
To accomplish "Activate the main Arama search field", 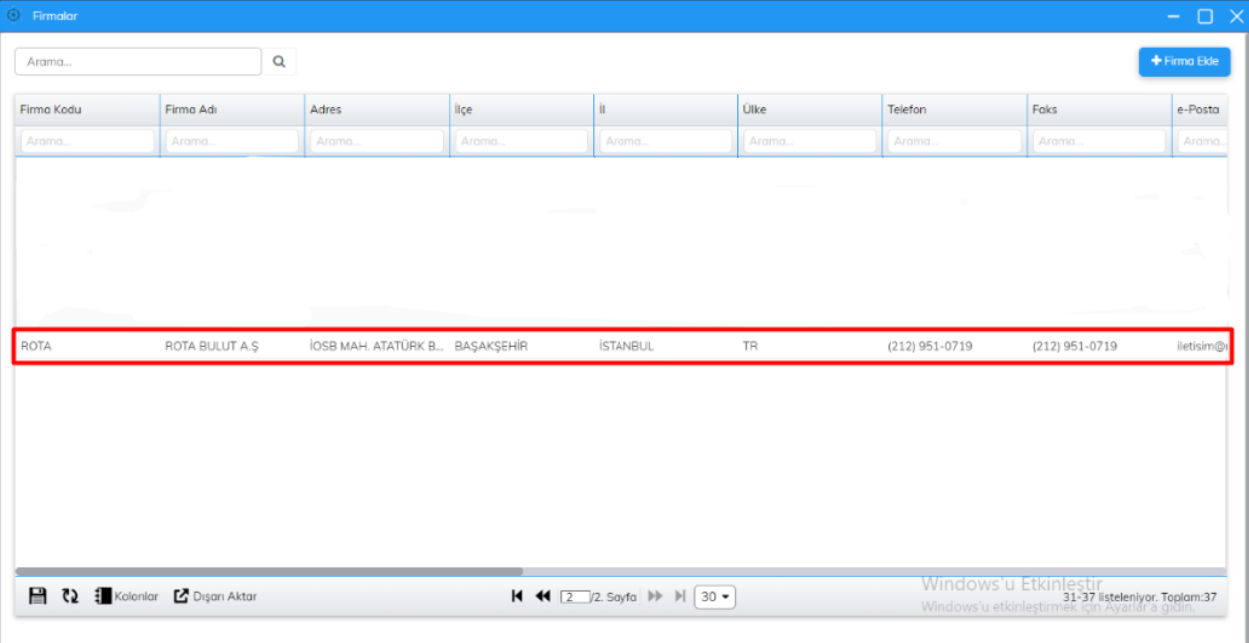I will [x=137, y=61].
